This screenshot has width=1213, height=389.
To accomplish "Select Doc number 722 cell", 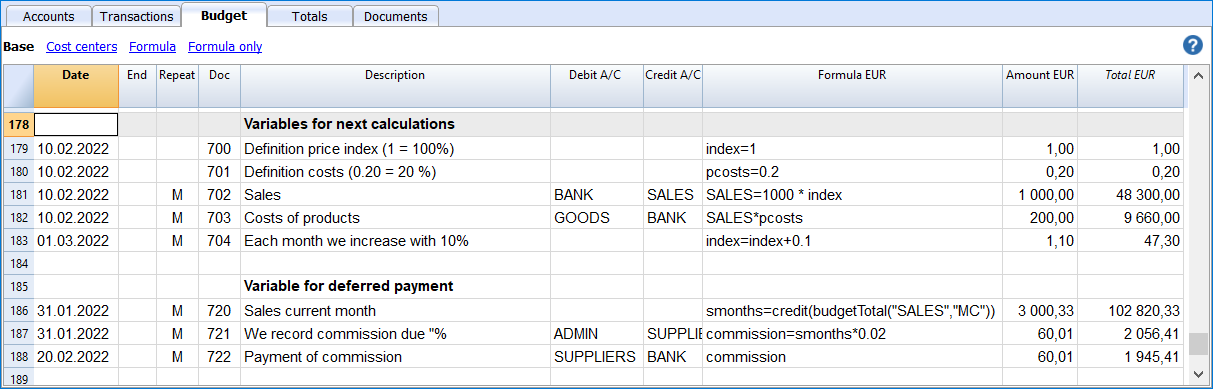I will (219, 357).
